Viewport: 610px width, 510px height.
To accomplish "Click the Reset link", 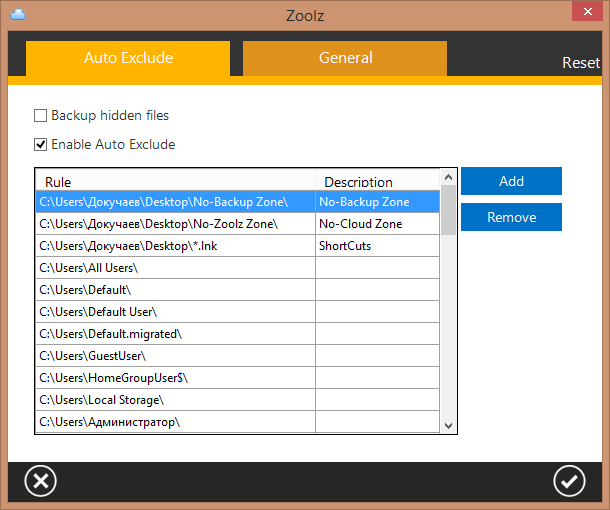I will [x=581, y=63].
